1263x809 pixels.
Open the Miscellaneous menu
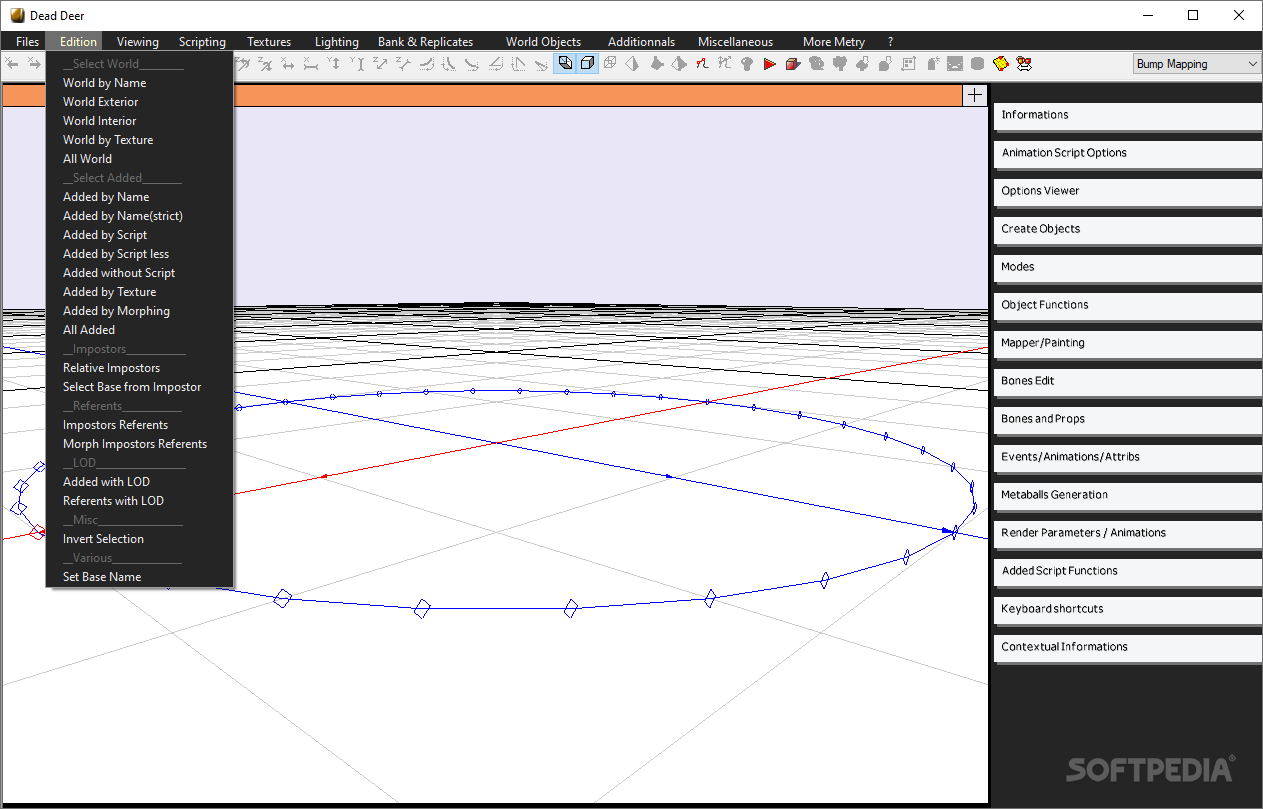(x=735, y=42)
